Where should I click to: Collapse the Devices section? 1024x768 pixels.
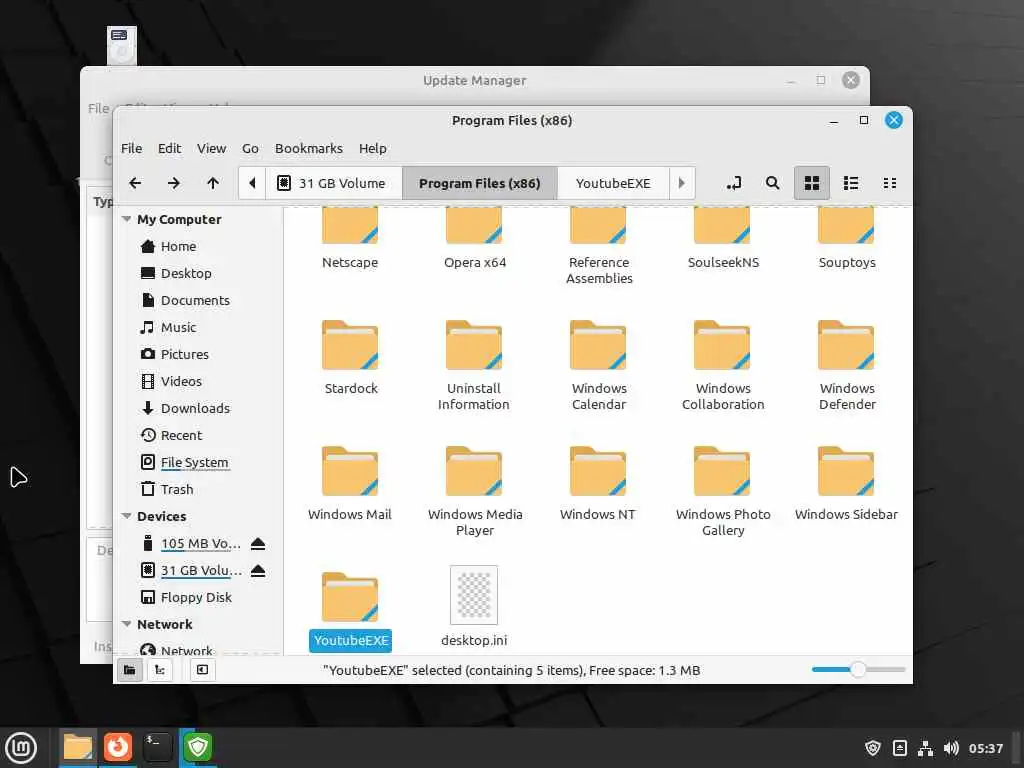[x=127, y=516]
